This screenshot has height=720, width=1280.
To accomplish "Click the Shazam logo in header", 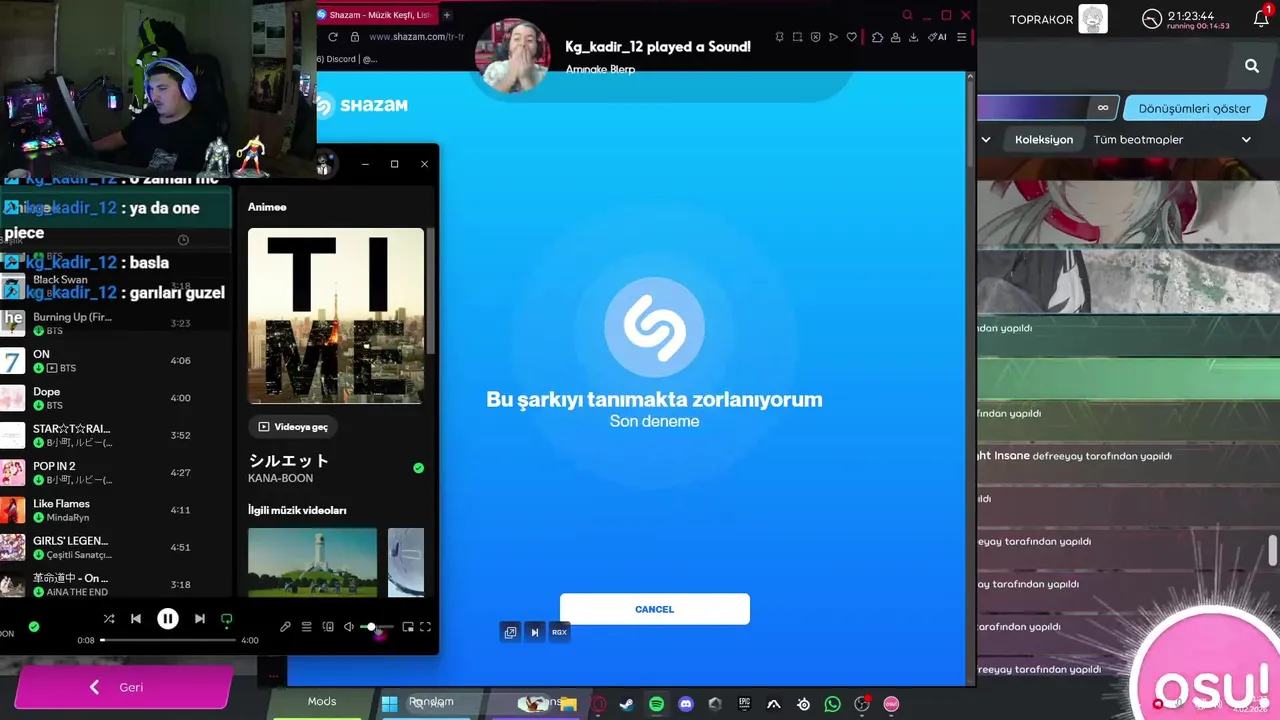I will pos(362,105).
